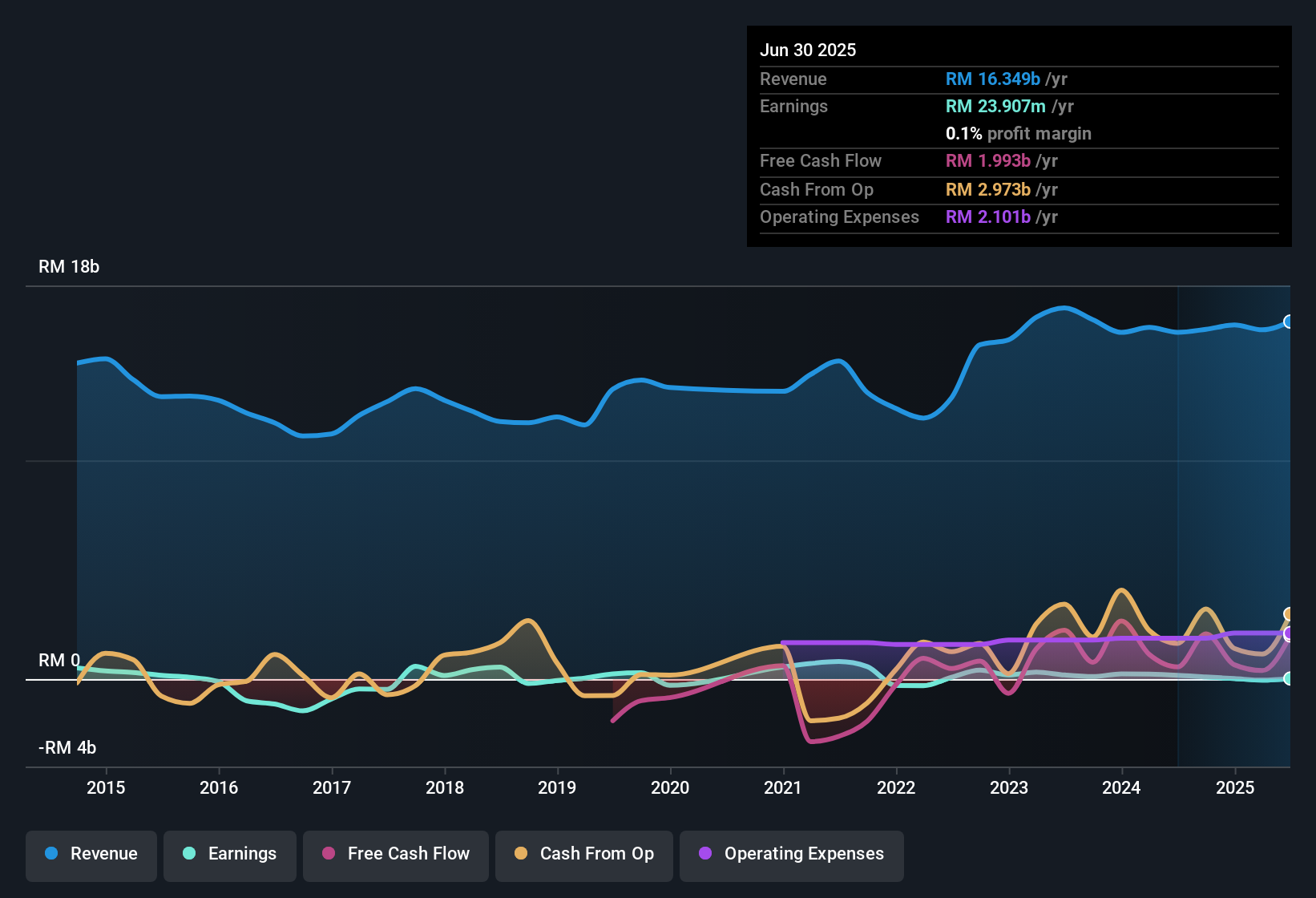
Task: Click the pink Free Cash Flow dot icon
Action: (328, 854)
